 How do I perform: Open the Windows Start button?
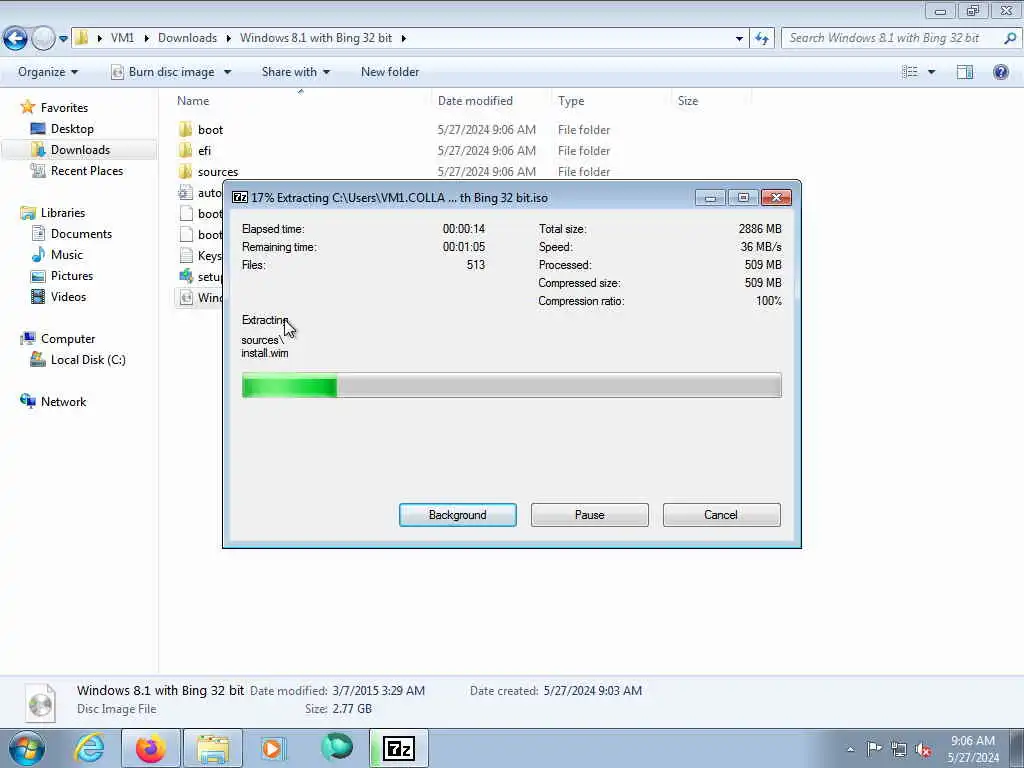coord(26,748)
